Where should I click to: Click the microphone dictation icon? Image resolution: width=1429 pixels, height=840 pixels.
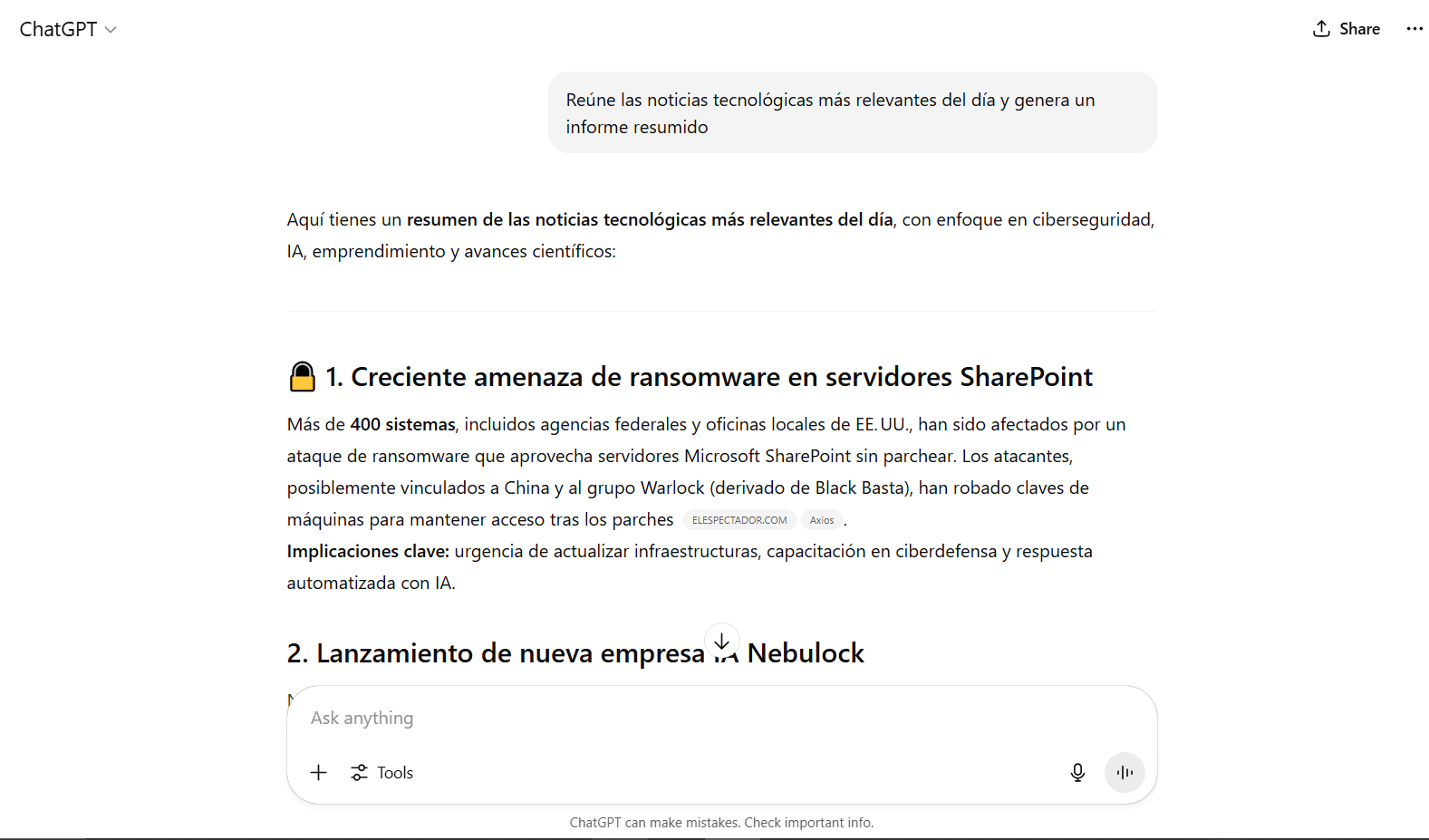click(x=1077, y=773)
